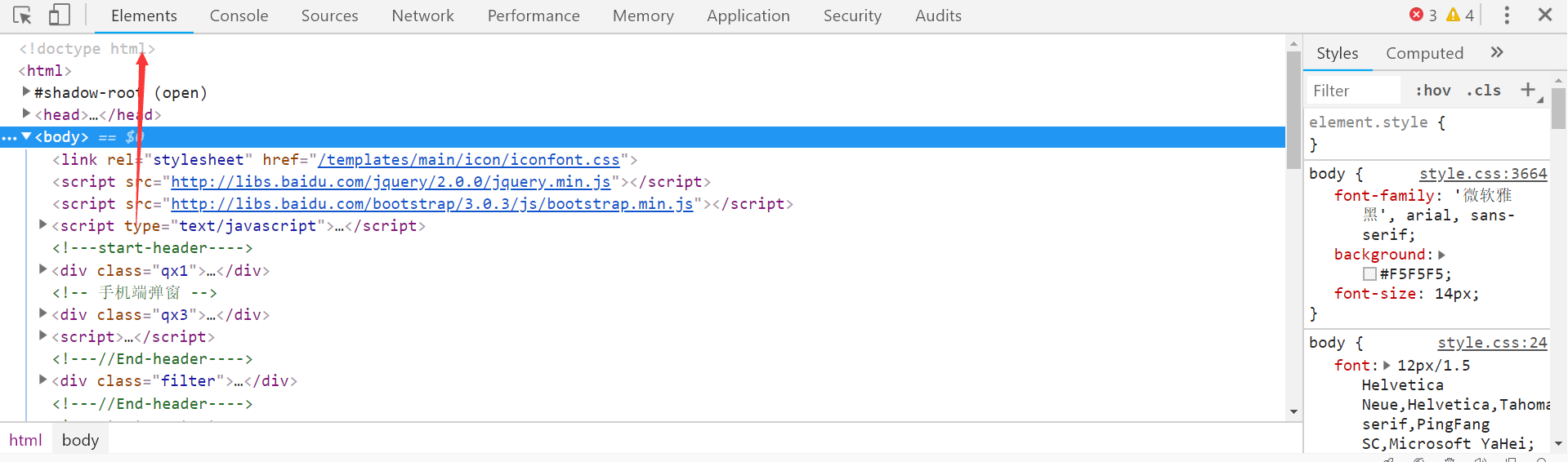
Task: Show more Styles pane tabs chevron
Action: [1497, 52]
